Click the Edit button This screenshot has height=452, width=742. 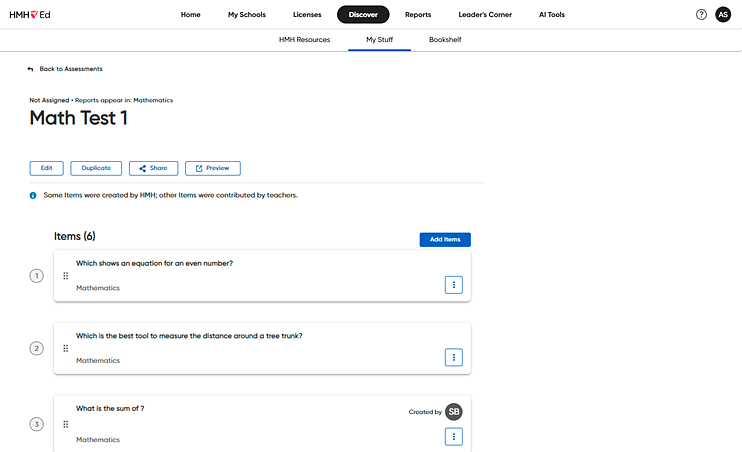click(46, 168)
